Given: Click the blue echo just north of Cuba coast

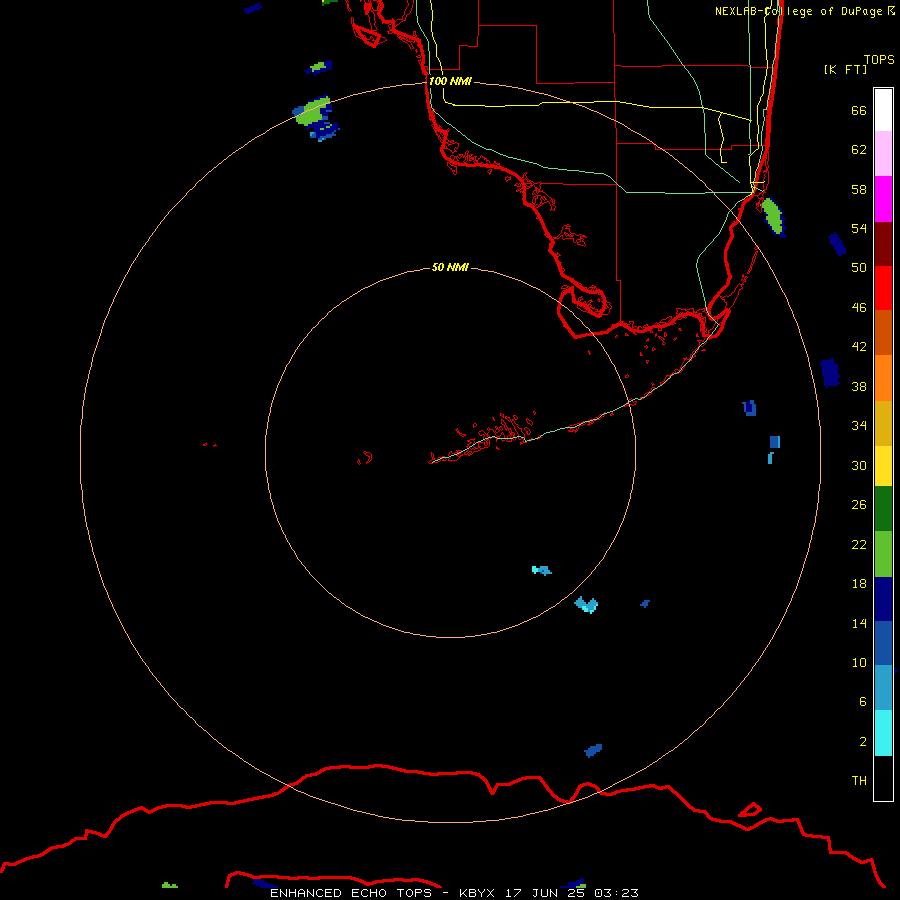Looking at the screenshot, I should 593,750.
